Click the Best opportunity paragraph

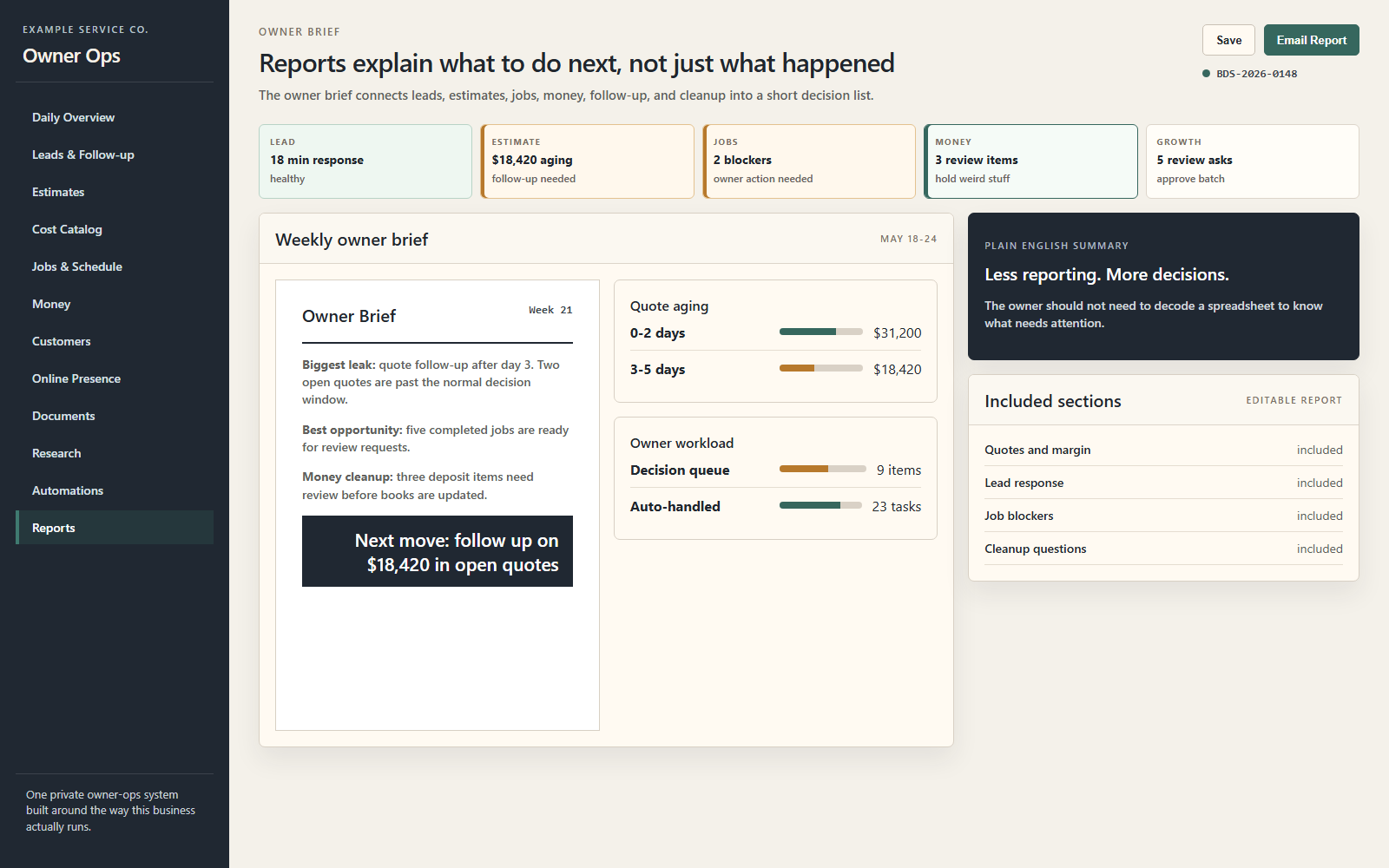coord(436,438)
